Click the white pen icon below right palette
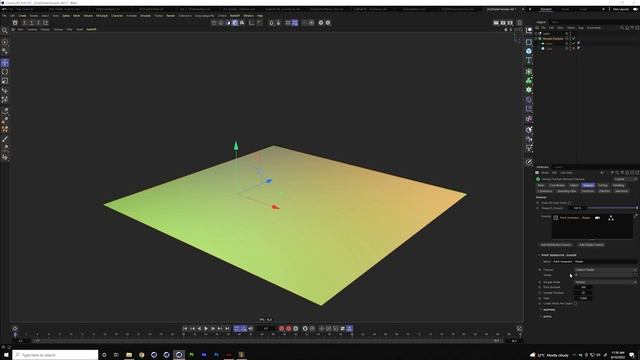The image size is (640, 360). 529,162
